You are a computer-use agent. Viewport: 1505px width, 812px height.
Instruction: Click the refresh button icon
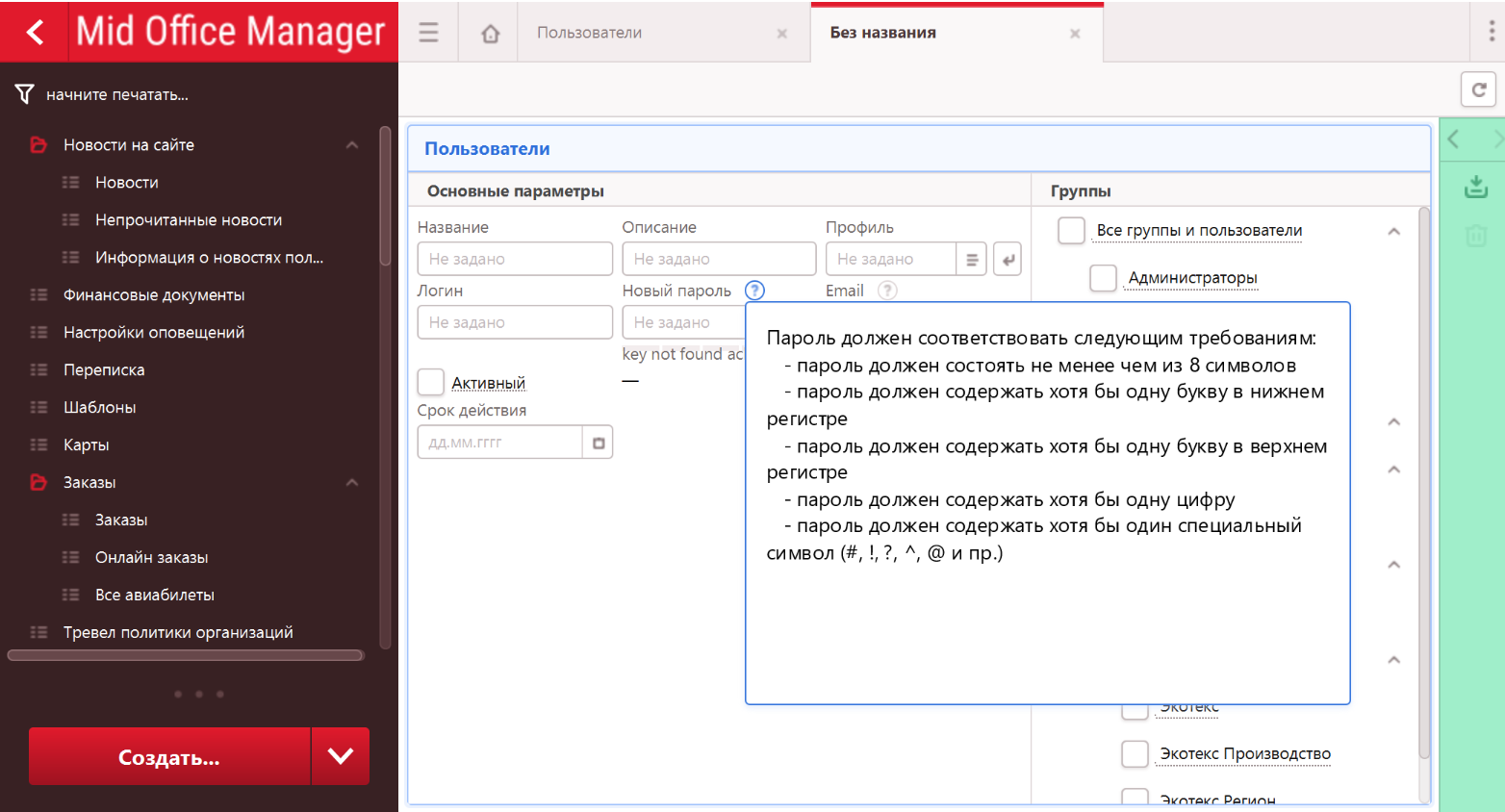[1478, 89]
